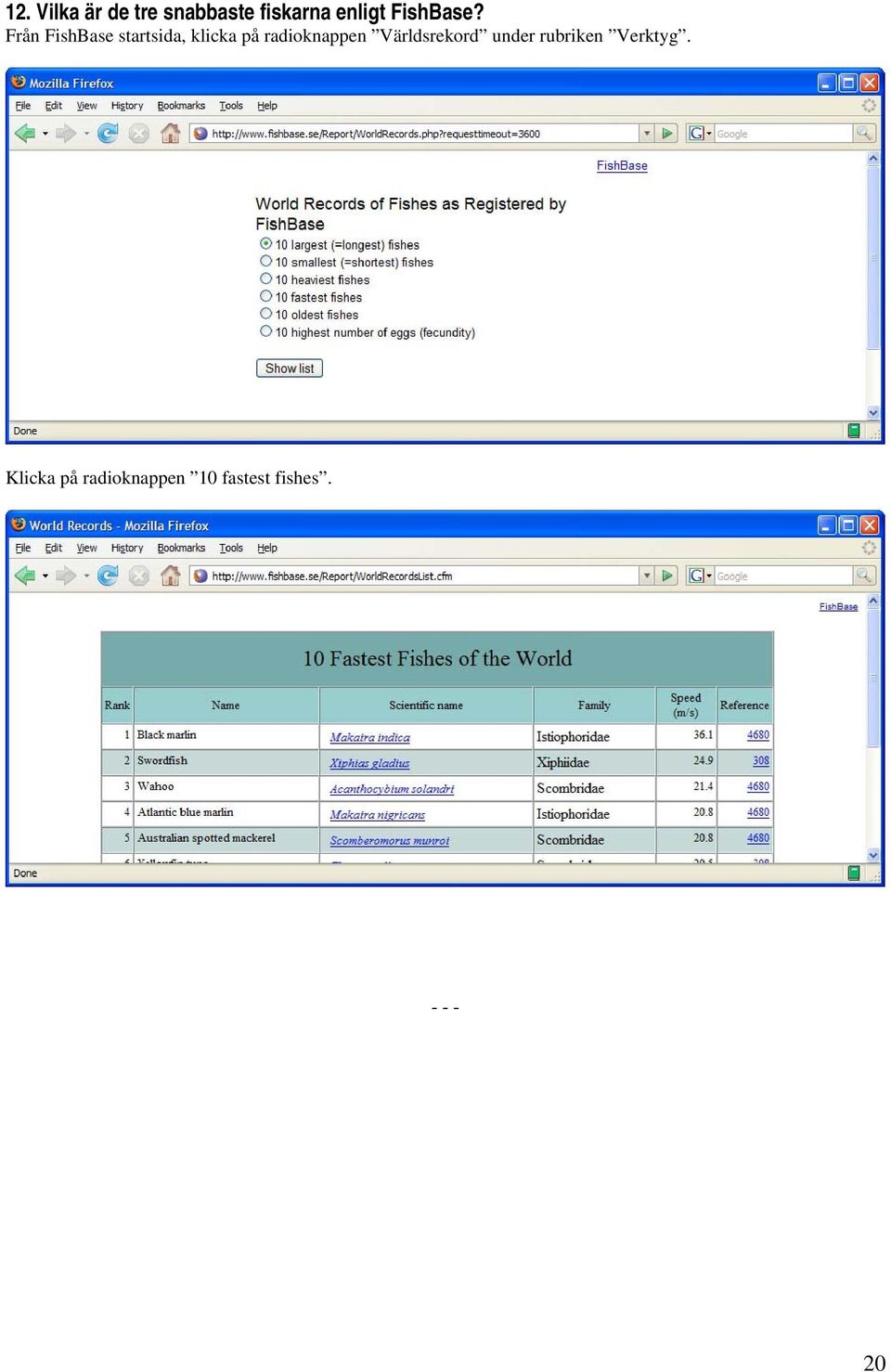Image resolution: width=891 pixels, height=1372 pixels.
Task: Open reference 308 link in Swordfish row
Action: point(761,761)
